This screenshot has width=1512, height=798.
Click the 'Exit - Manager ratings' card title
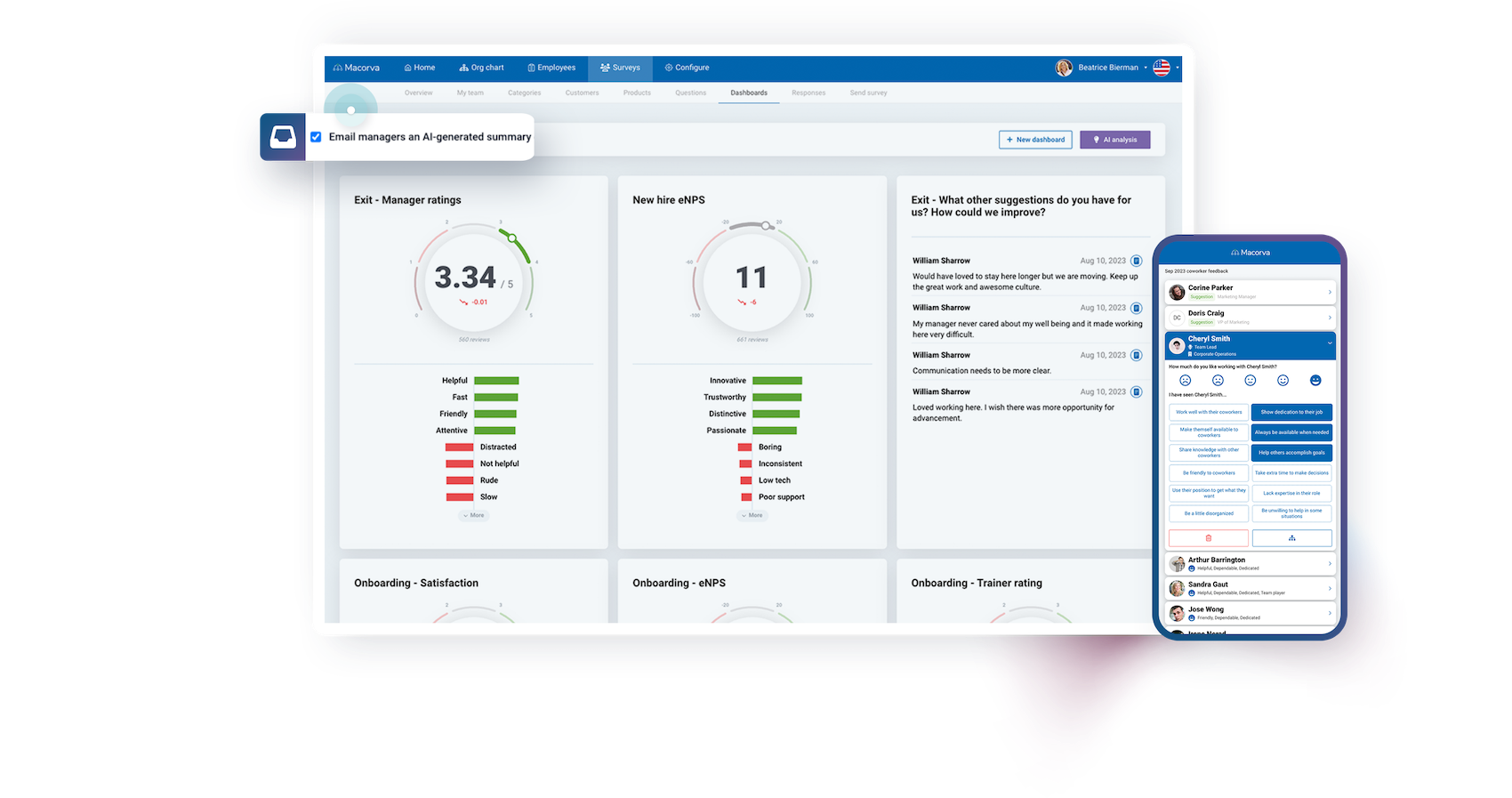tap(407, 200)
